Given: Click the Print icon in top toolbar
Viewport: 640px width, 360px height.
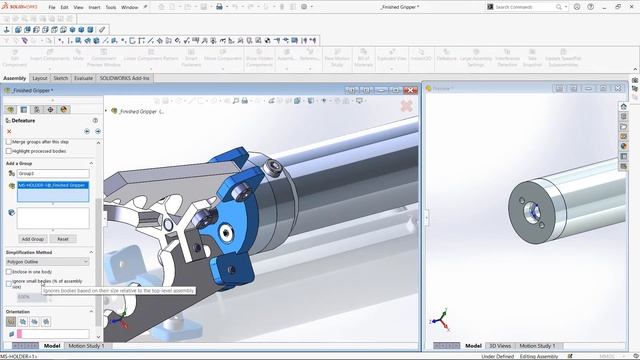Looking at the screenshot, I should 219,7.
